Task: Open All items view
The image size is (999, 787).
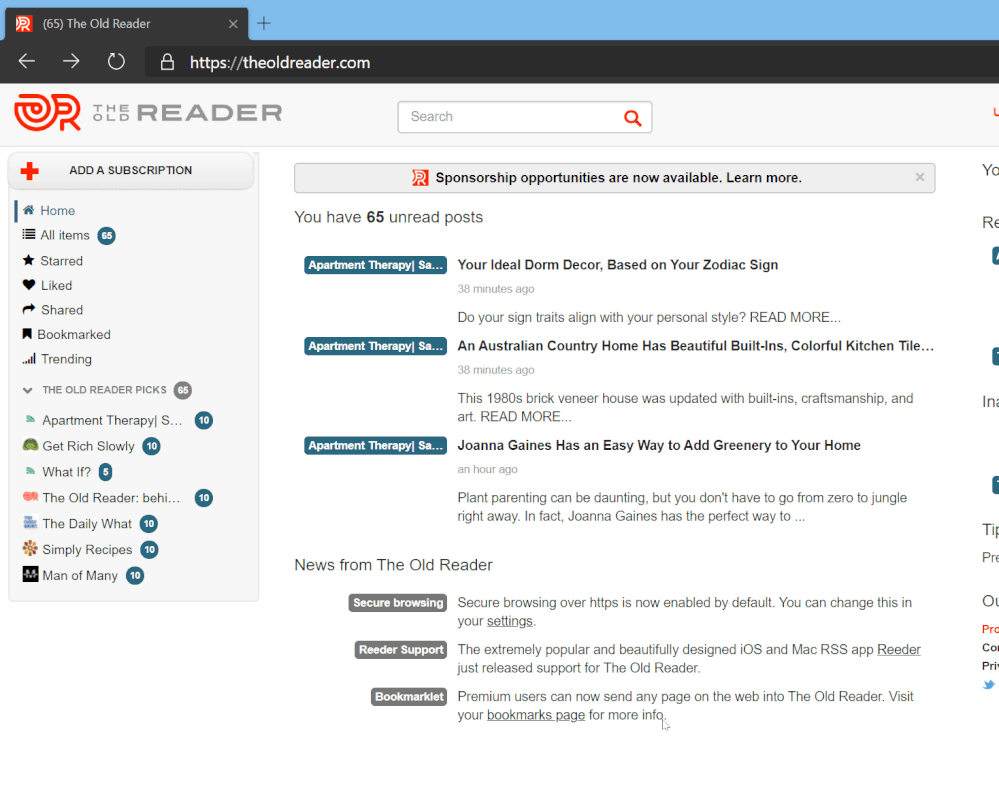Action: (x=65, y=235)
